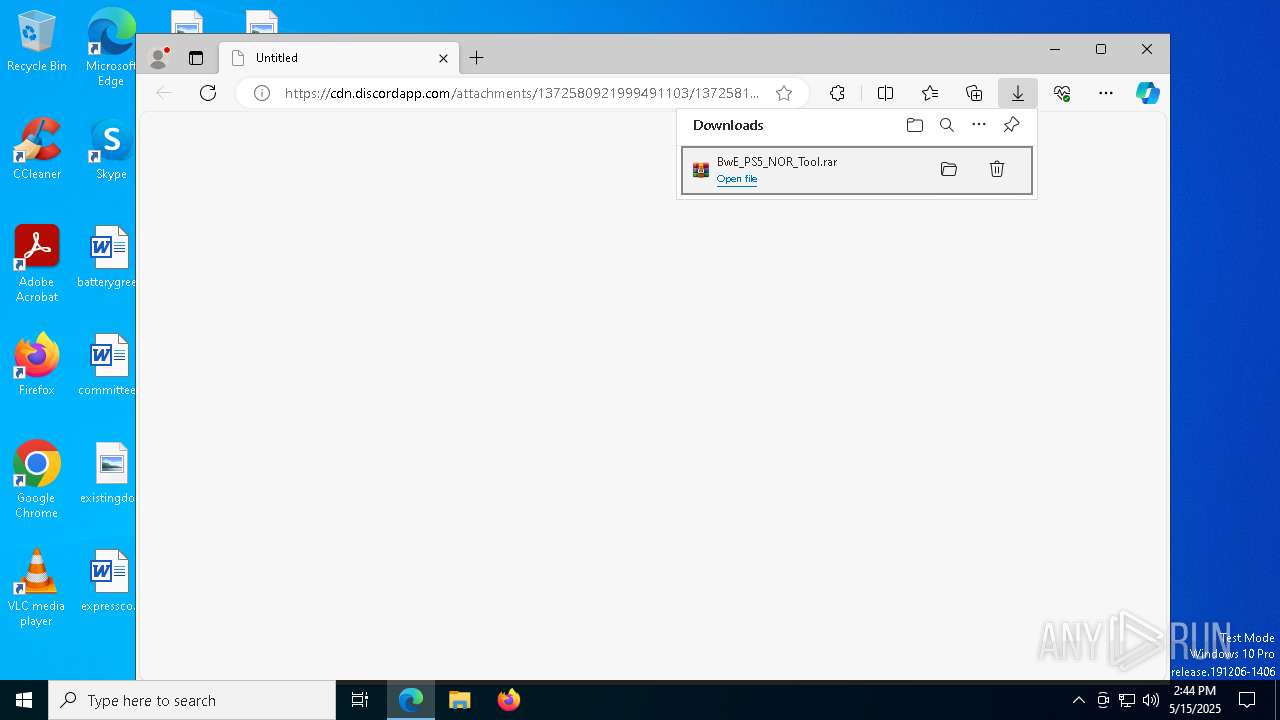Image resolution: width=1280 pixels, height=720 pixels.
Task: Select committee Word document on desktop
Action: click(x=109, y=365)
